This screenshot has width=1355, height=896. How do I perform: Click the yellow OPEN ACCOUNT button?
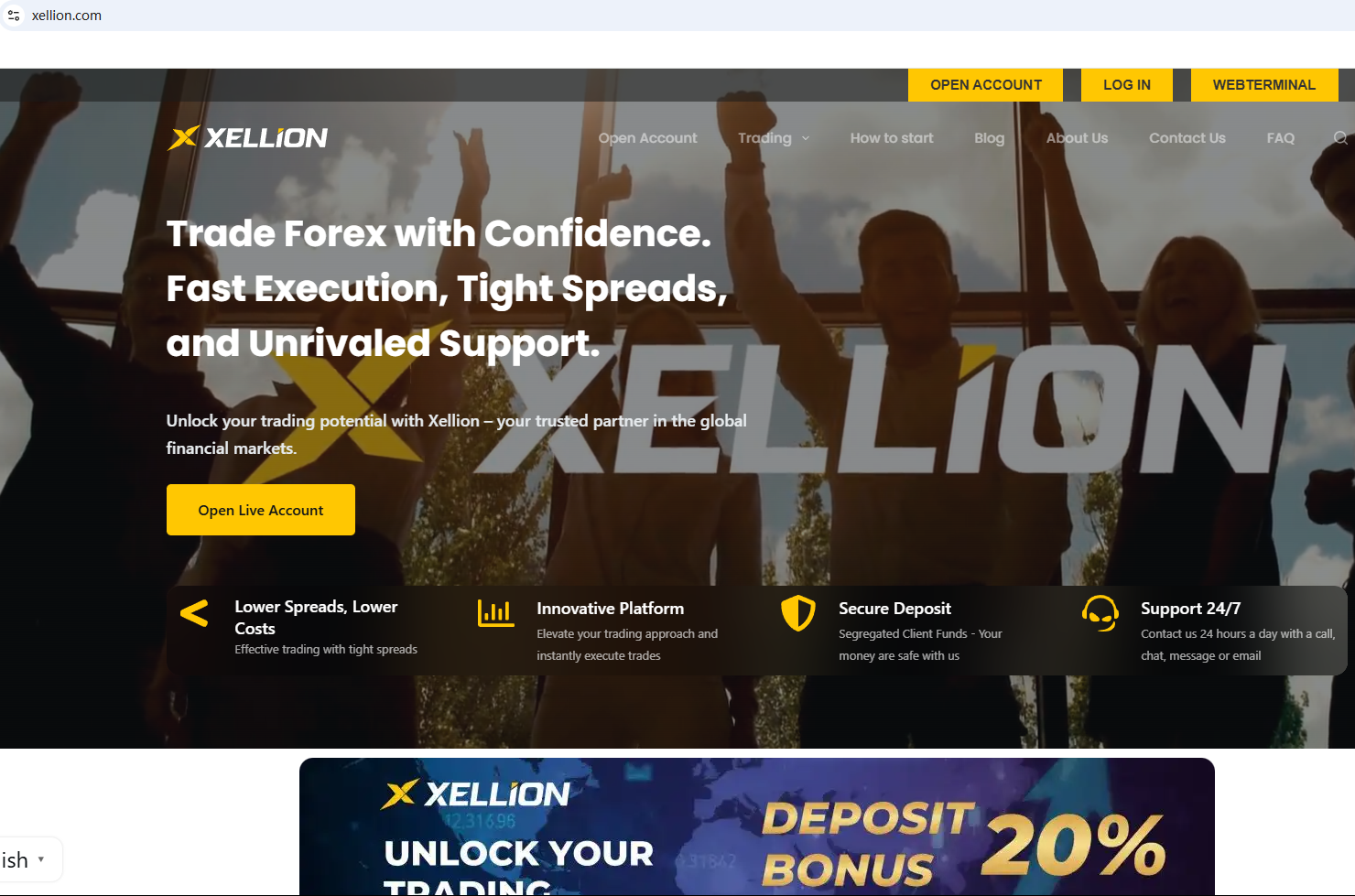[x=985, y=85]
